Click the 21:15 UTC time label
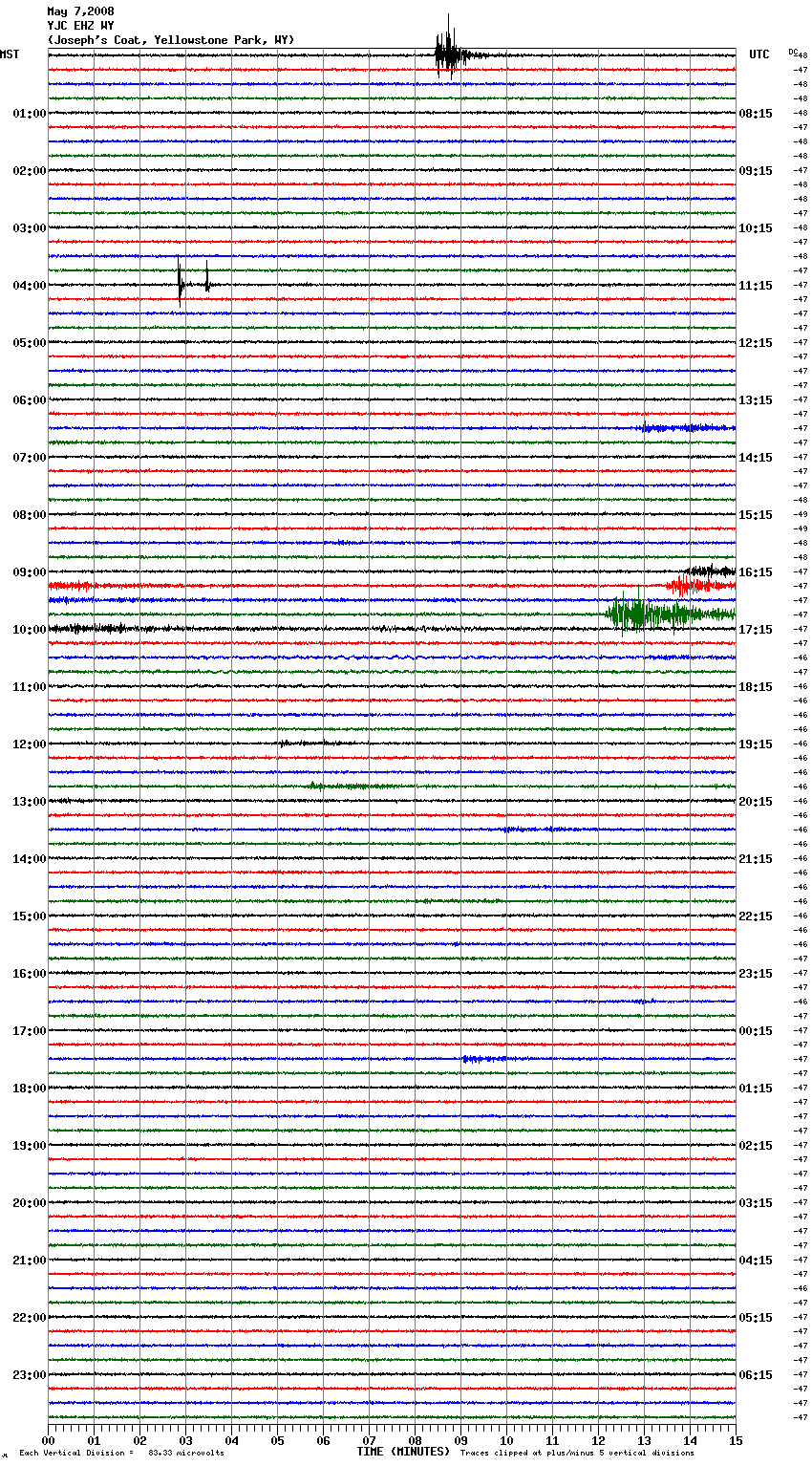 (756, 859)
